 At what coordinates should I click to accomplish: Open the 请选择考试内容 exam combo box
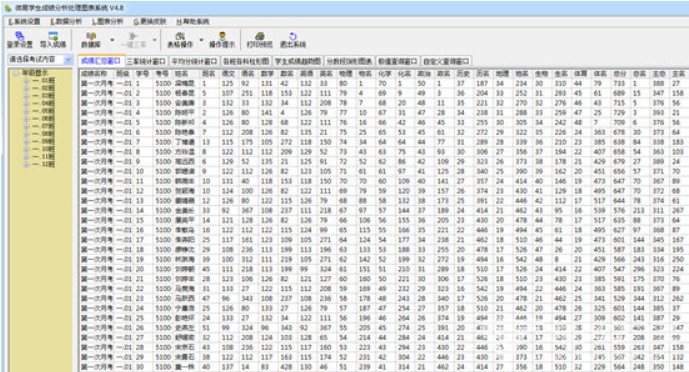click(40, 59)
